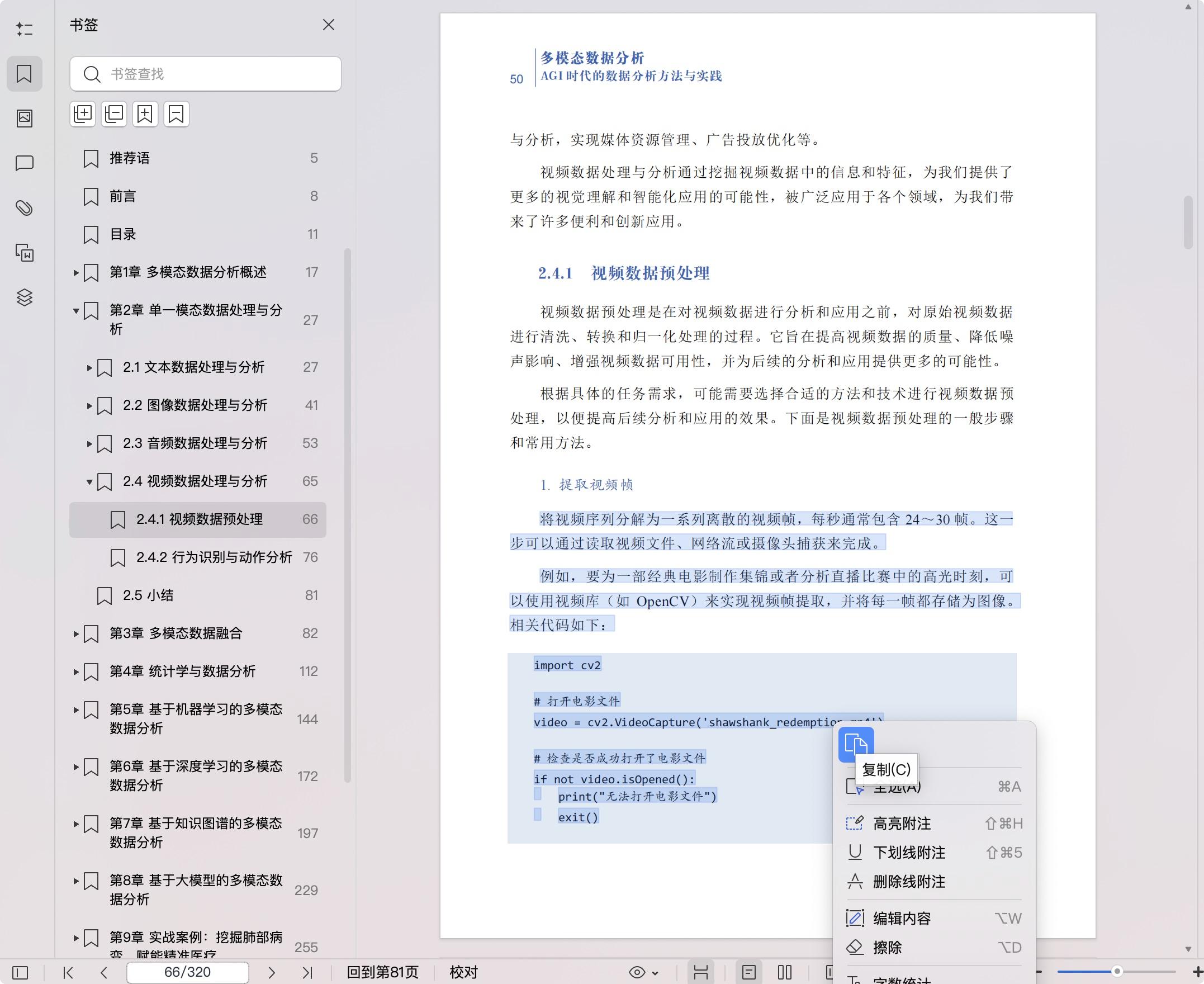Image resolution: width=1204 pixels, height=984 pixels.
Task: Jump to 2.4.2 行为识别与动作分析
Action: [198, 558]
